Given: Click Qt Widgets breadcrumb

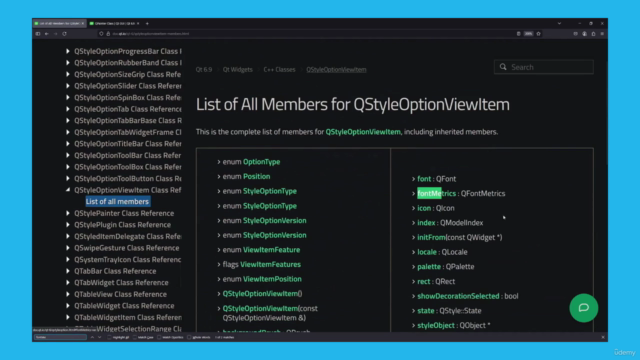Looking at the screenshot, I should [x=238, y=69].
